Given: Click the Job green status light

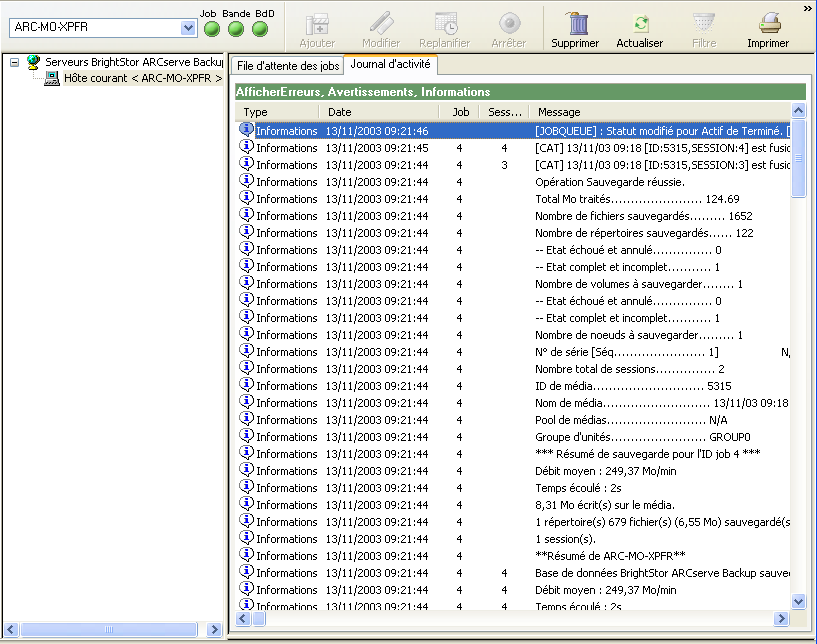Looking at the screenshot, I should click(x=211, y=29).
